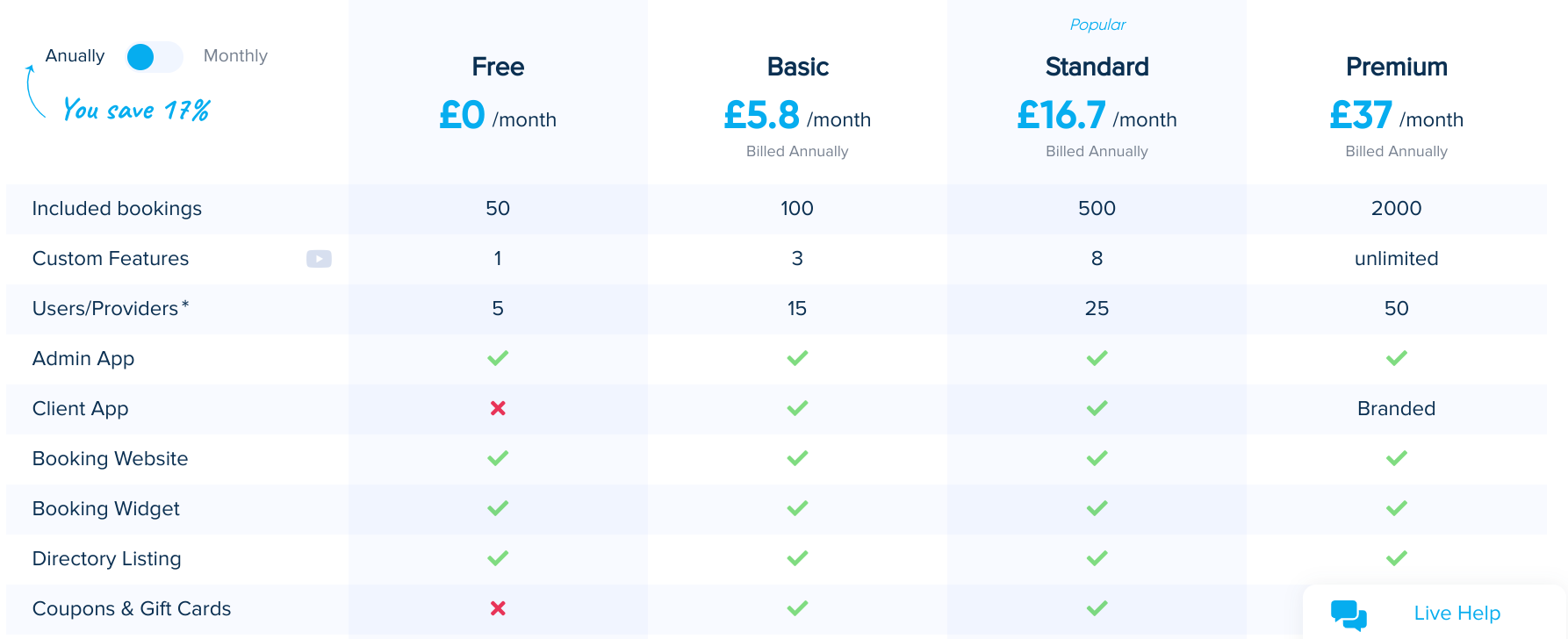Select the Monthly billing label
This screenshot has width=1568, height=639.
click(235, 56)
